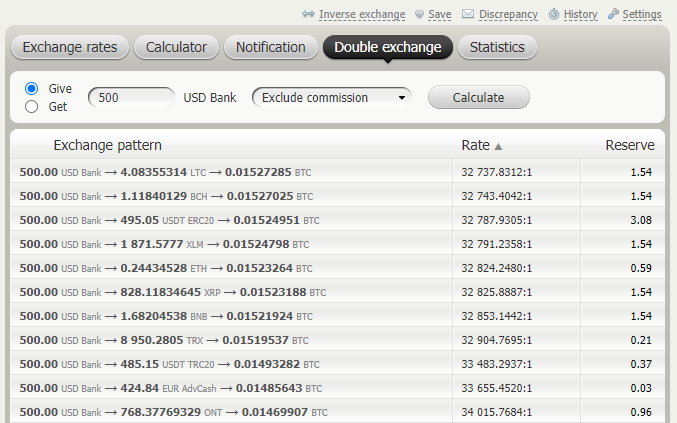Switch to the Exchange rates tab
Viewport: 677px width, 423px height.
pos(70,47)
